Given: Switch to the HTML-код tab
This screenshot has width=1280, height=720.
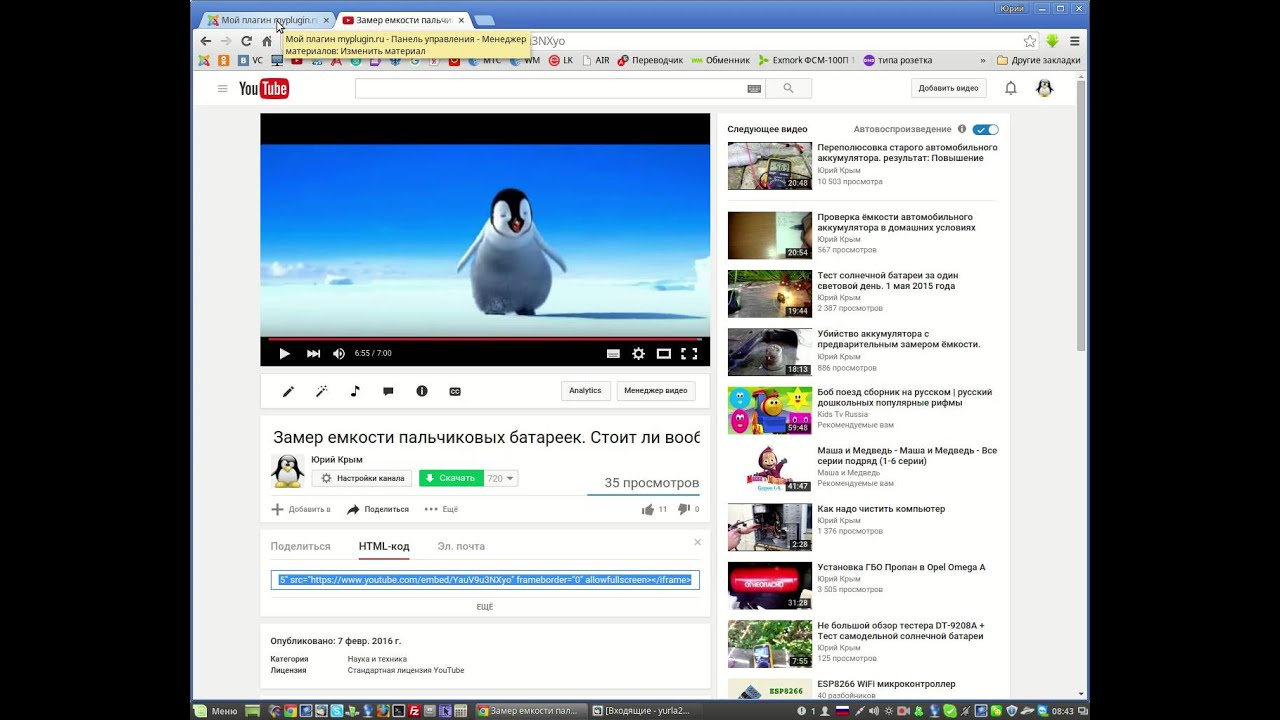Looking at the screenshot, I should pos(384,546).
